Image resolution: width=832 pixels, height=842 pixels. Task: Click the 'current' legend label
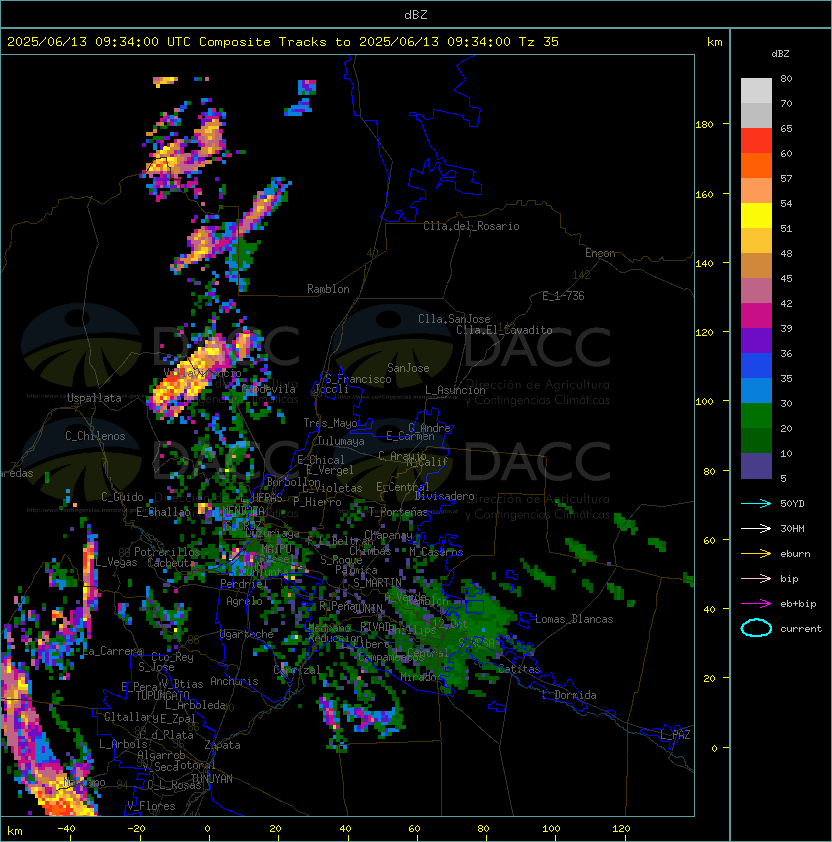coord(801,629)
